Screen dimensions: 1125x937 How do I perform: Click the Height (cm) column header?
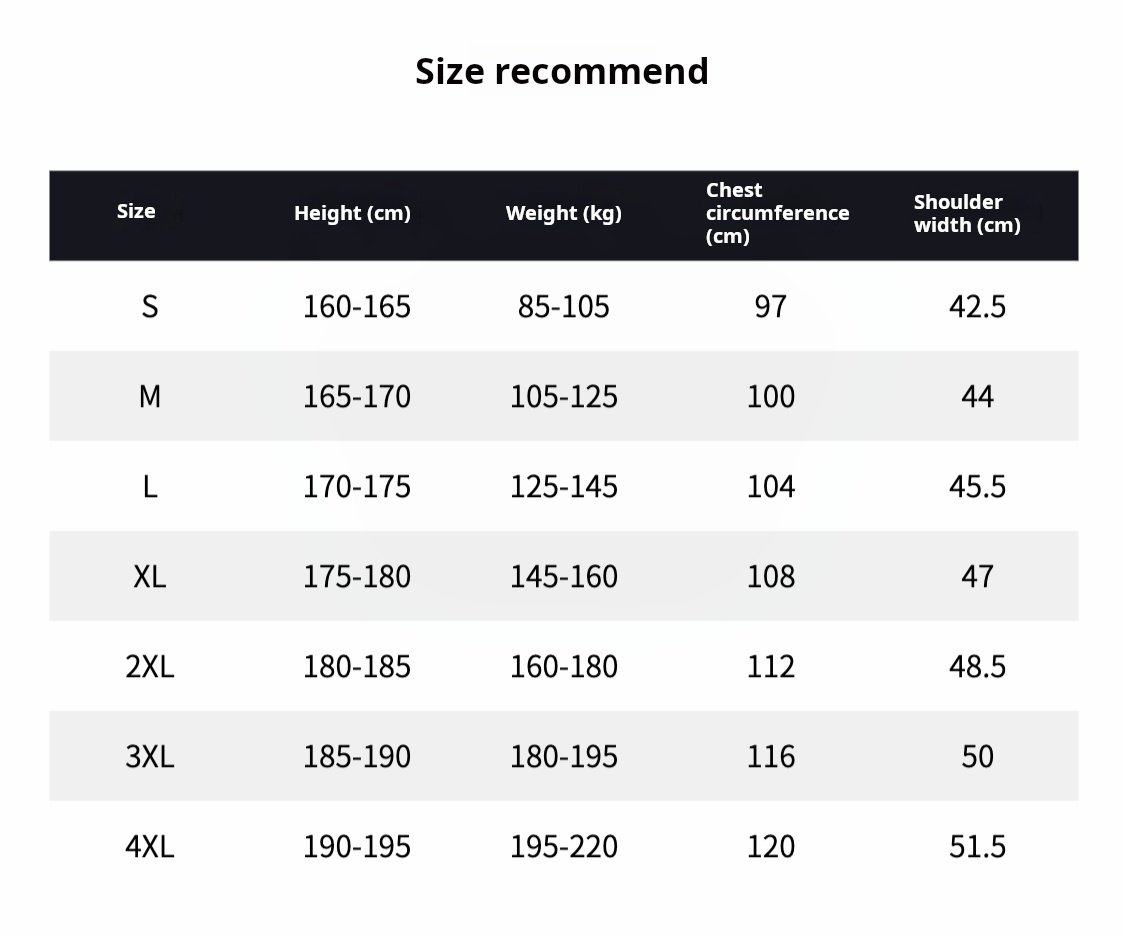[x=352, y=213]
